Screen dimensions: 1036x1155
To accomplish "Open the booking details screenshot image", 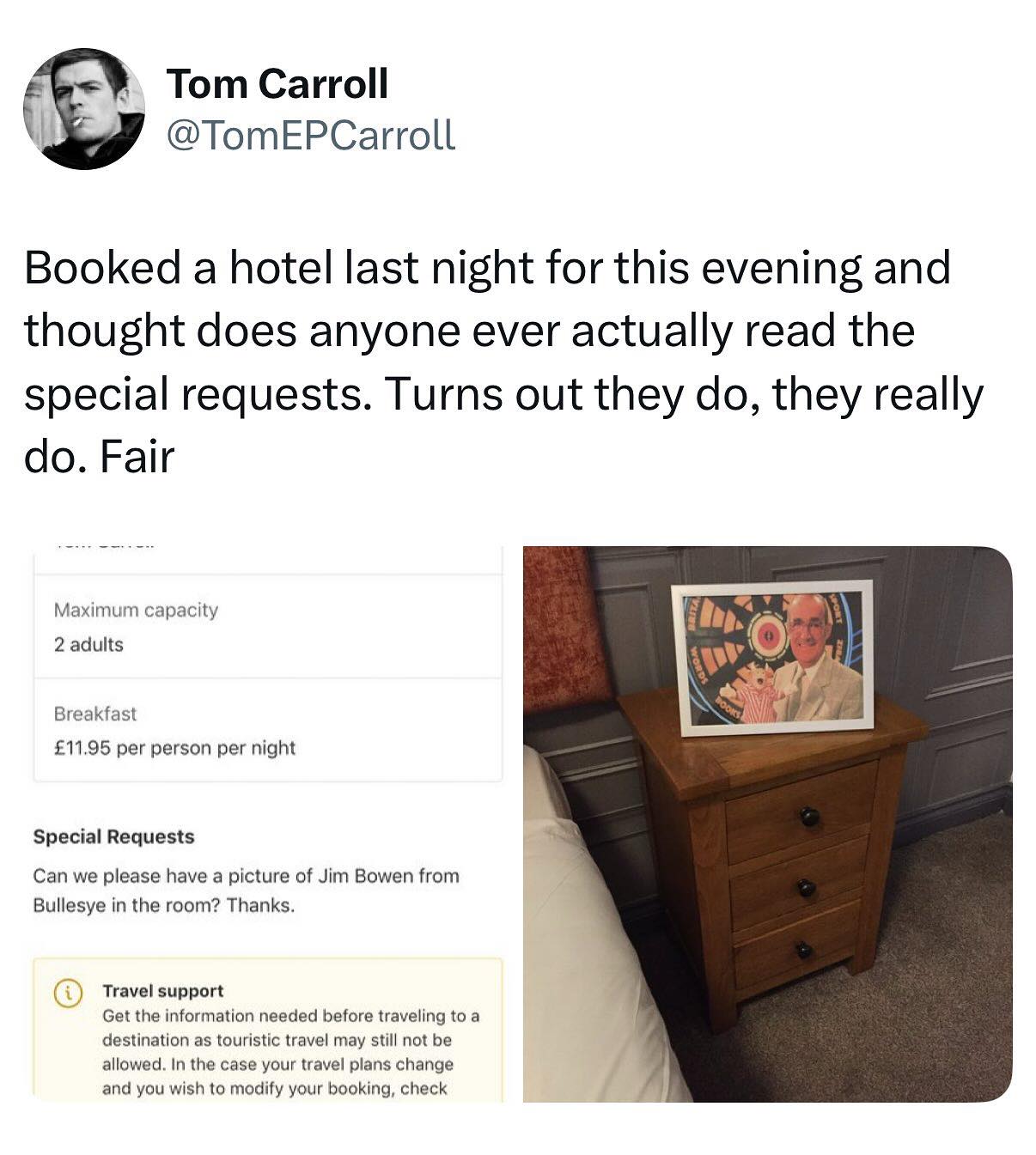I will coord(267,823).
